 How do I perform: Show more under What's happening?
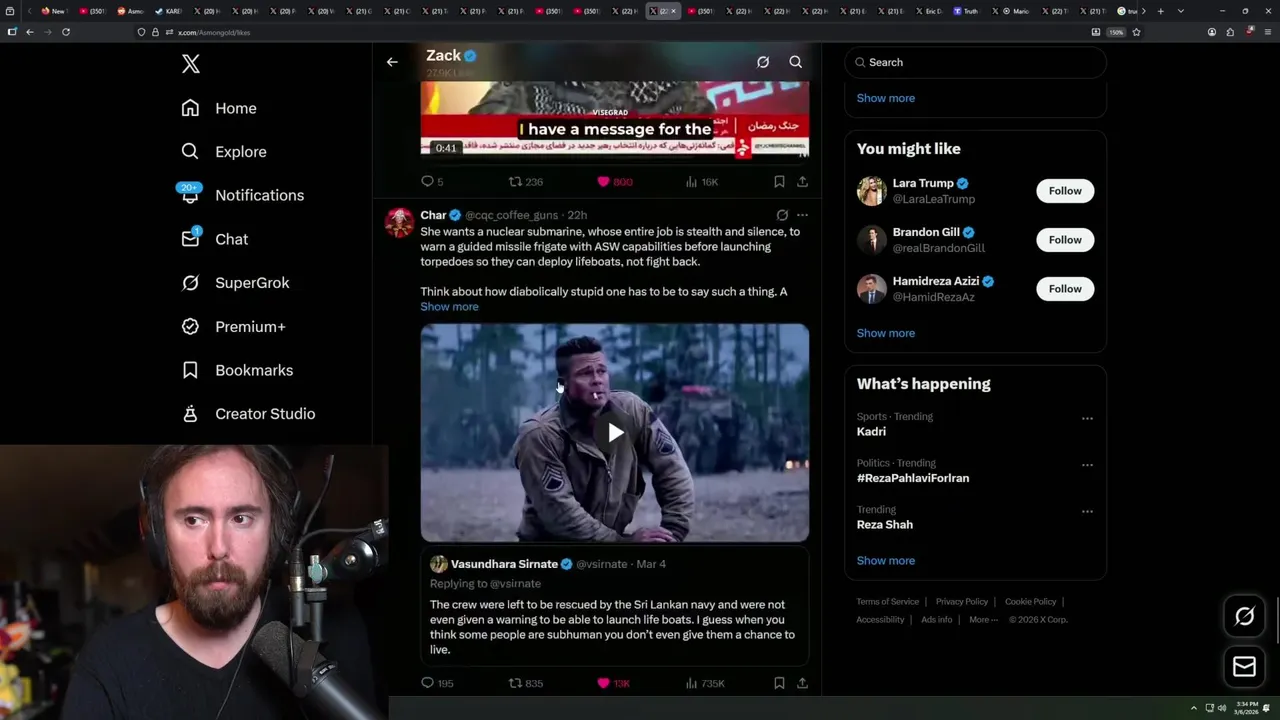[x=886, y=560]
